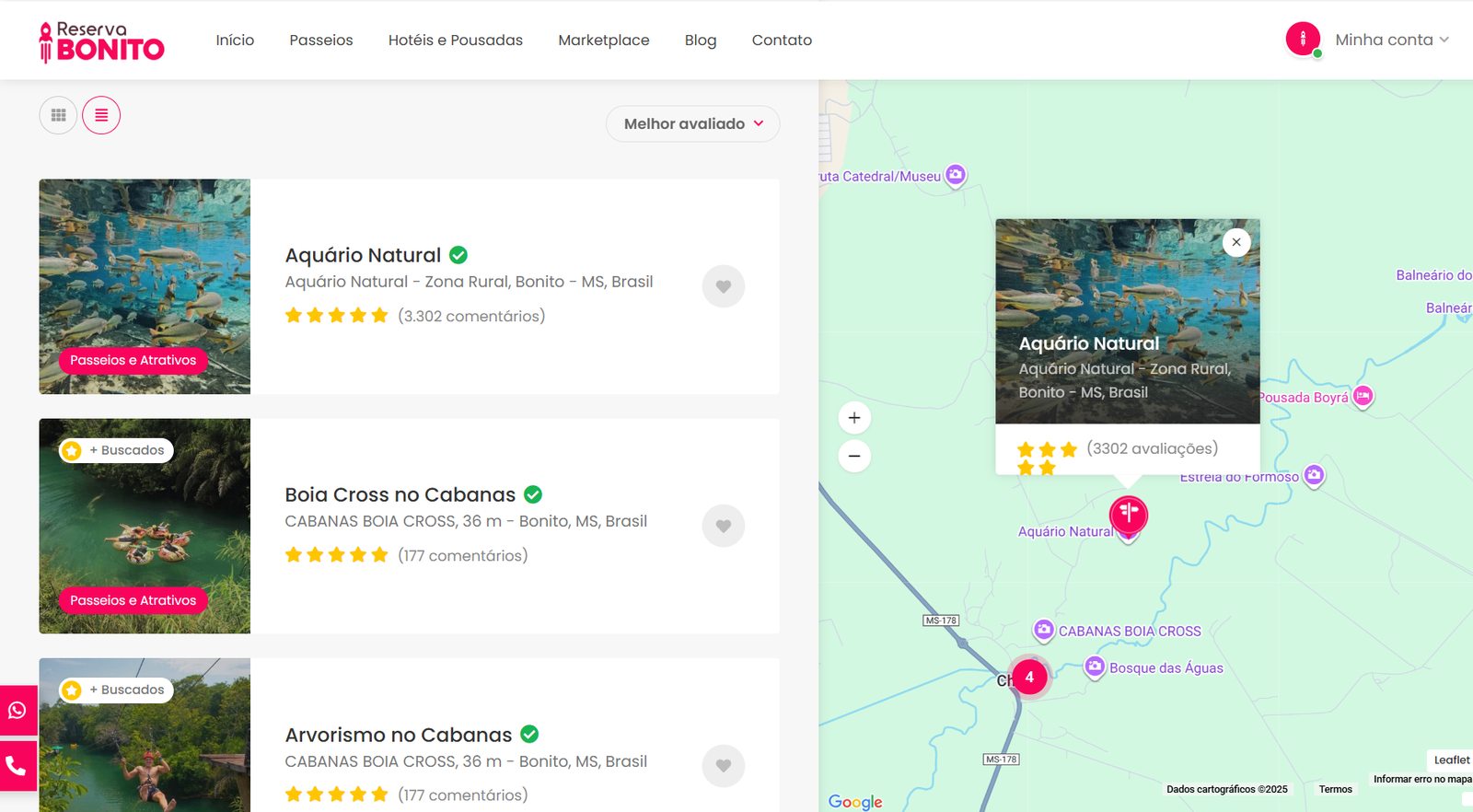Switch to grid view layout
Image resolution: width=1473 pixels, height=812 pixels.
pos(58,115)
